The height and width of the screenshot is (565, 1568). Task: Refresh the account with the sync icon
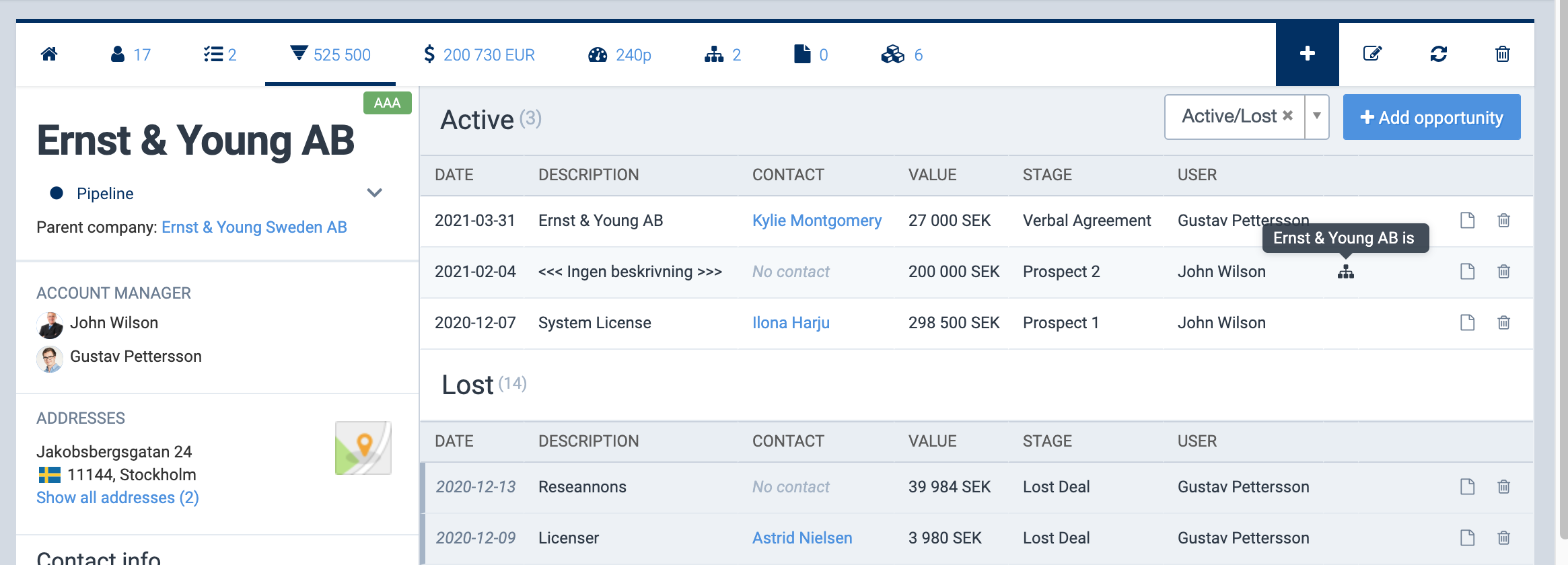click(x=1439, y=54)
